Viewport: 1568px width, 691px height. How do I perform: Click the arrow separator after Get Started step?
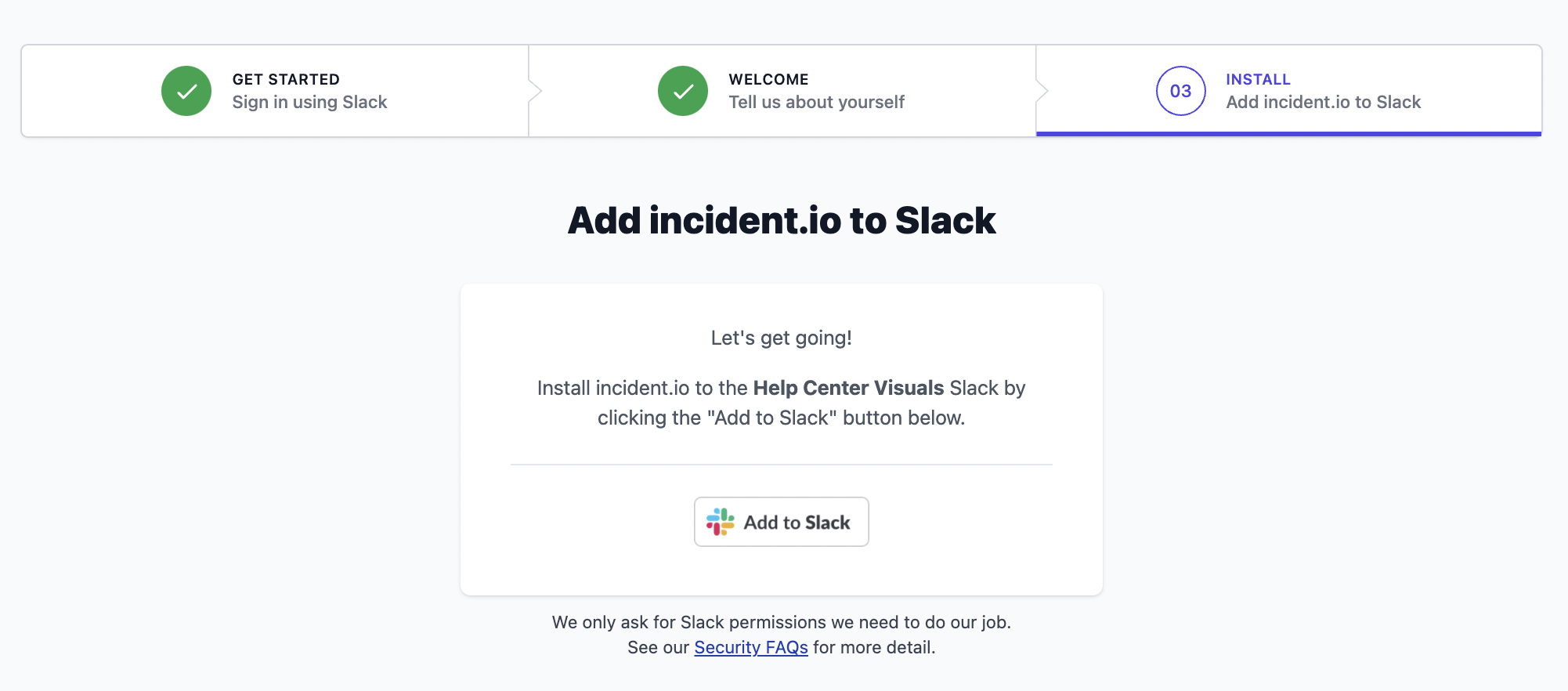[x=536, y=91]
